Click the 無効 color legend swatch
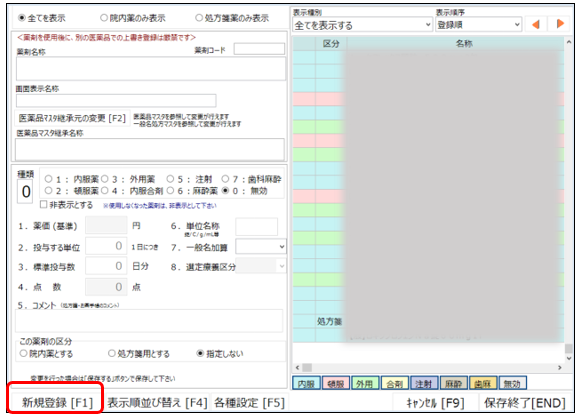Viewport: 585px width, 420px height. [x=513, y=383]
